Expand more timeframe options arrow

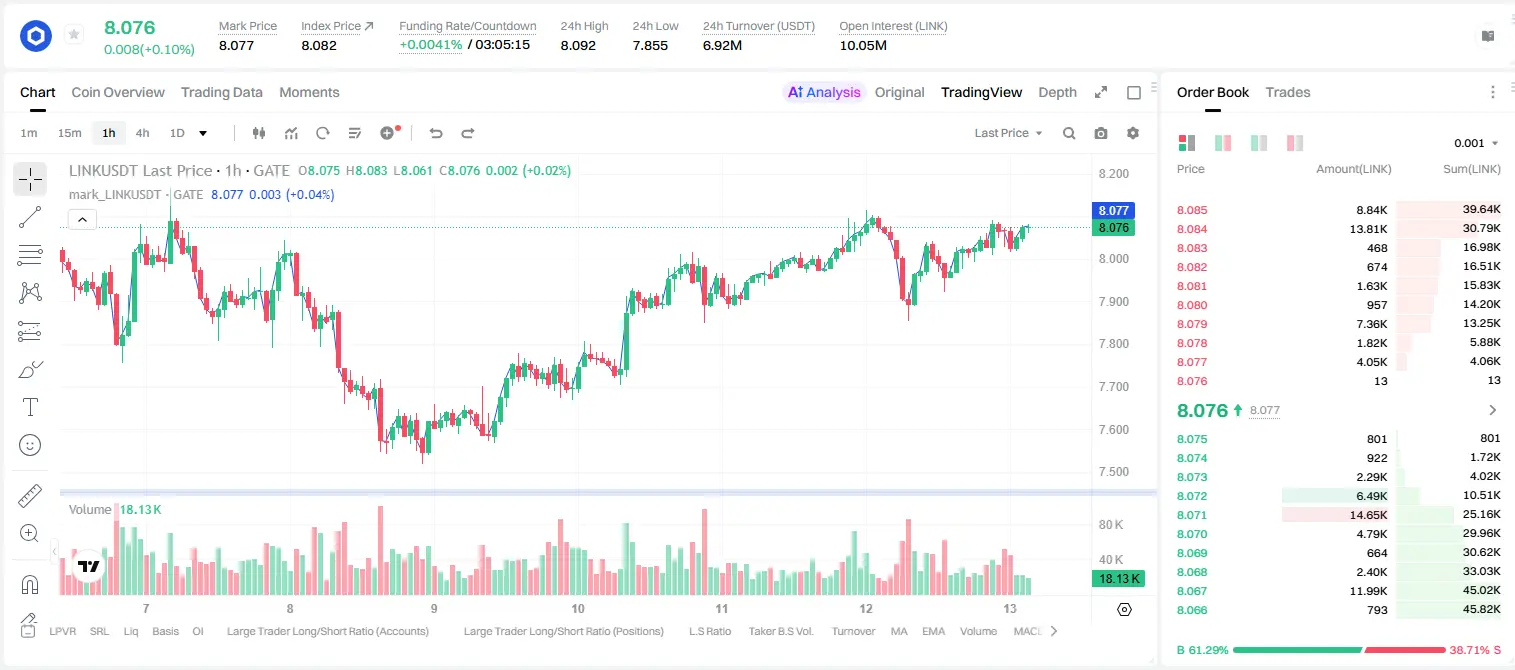click(203, 133)
